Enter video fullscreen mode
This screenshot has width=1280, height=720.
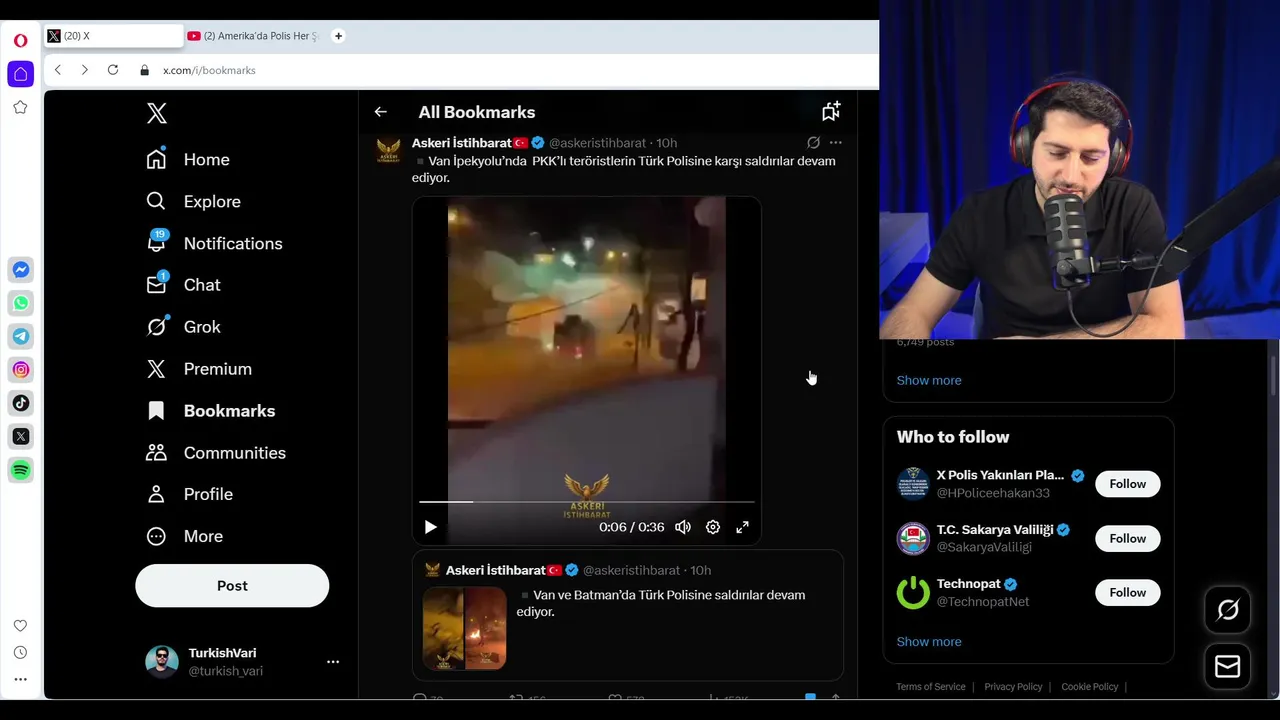tap(742, 527)
